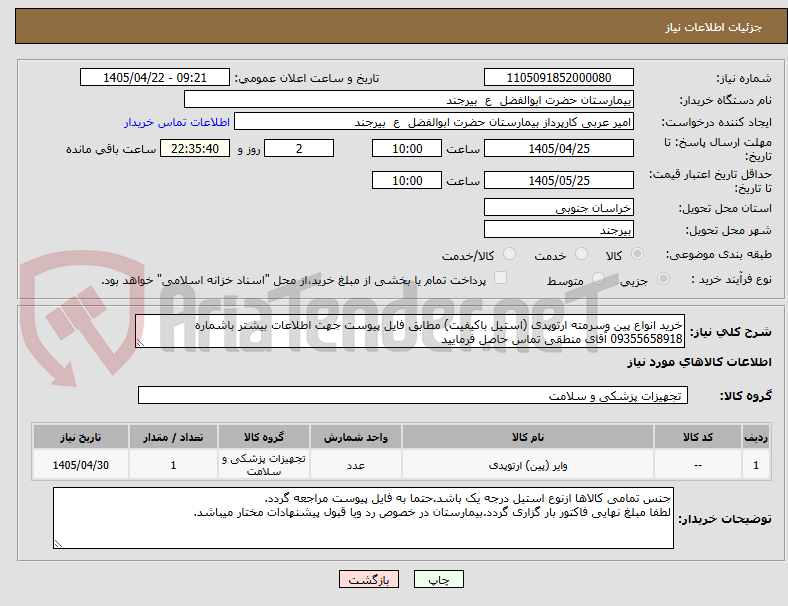788x606 pixels.
Task: Click the چاپ print button
Action: (439, 579)
